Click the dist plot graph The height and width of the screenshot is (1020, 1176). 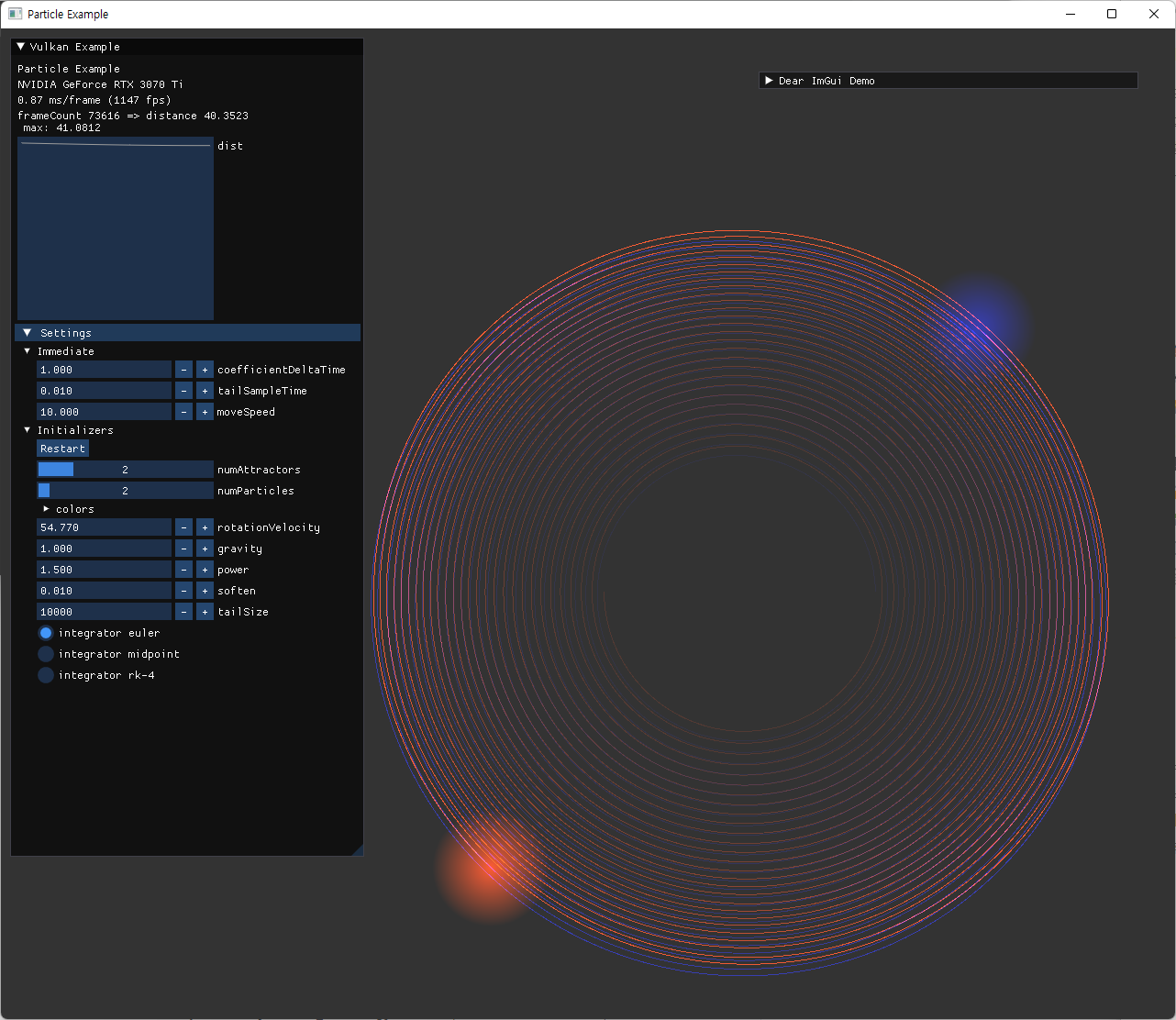tap(116, 228)
